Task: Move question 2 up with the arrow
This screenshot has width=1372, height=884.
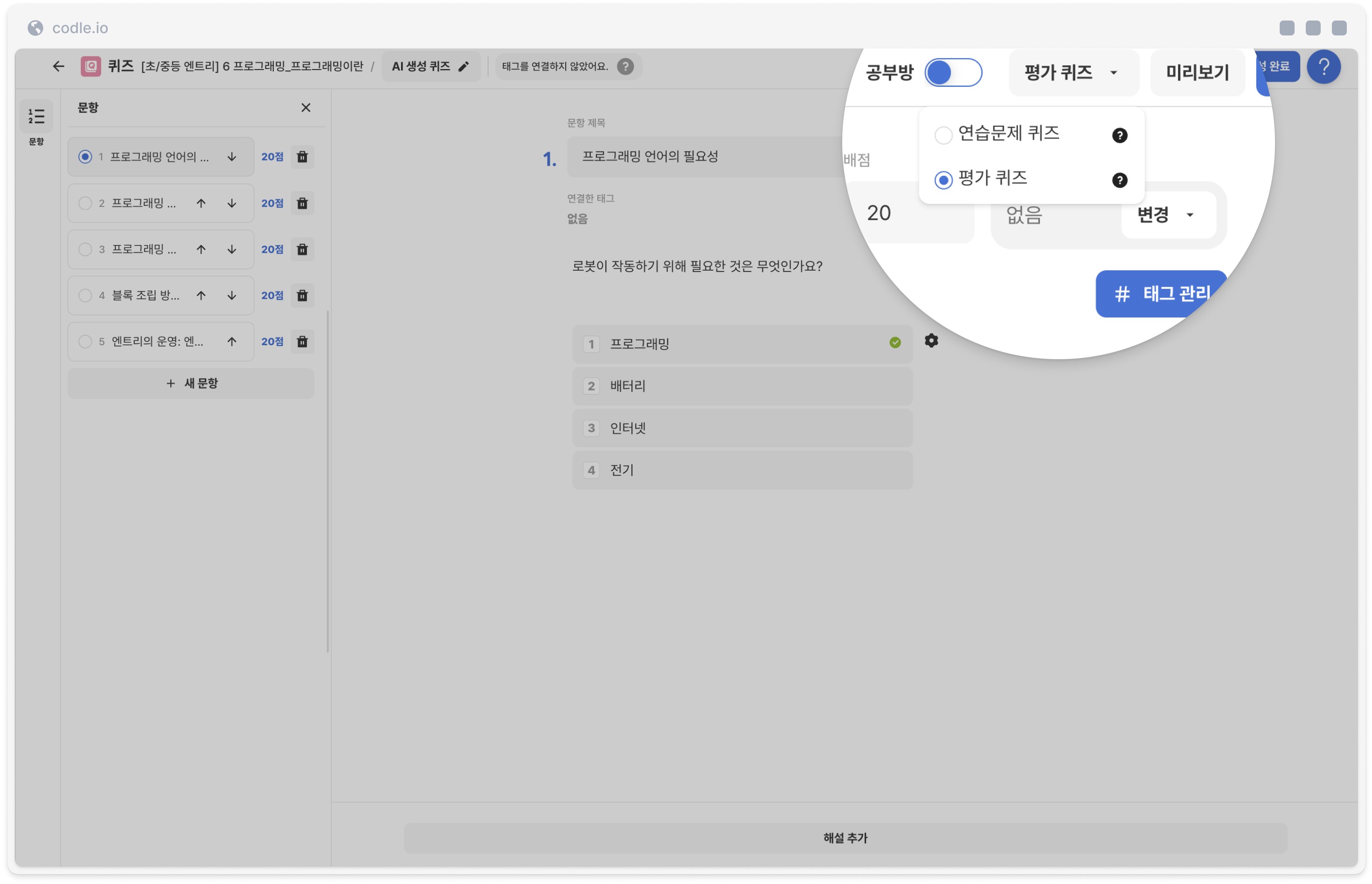Action: coord(201,203)
